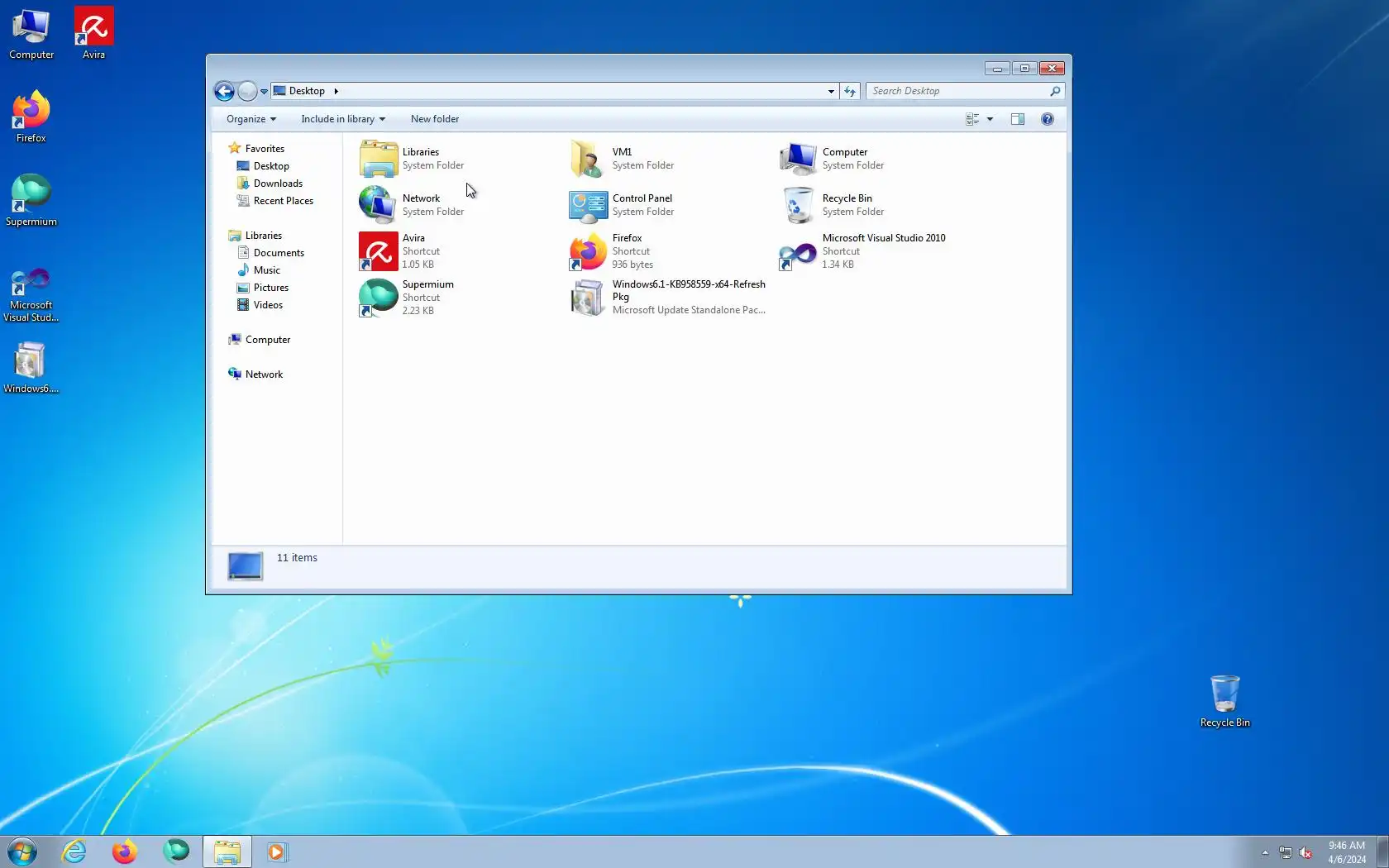Screen dimensions: 1389x868
Task: Click the Desktop crumb in the address bar
Action: (307, 91)
